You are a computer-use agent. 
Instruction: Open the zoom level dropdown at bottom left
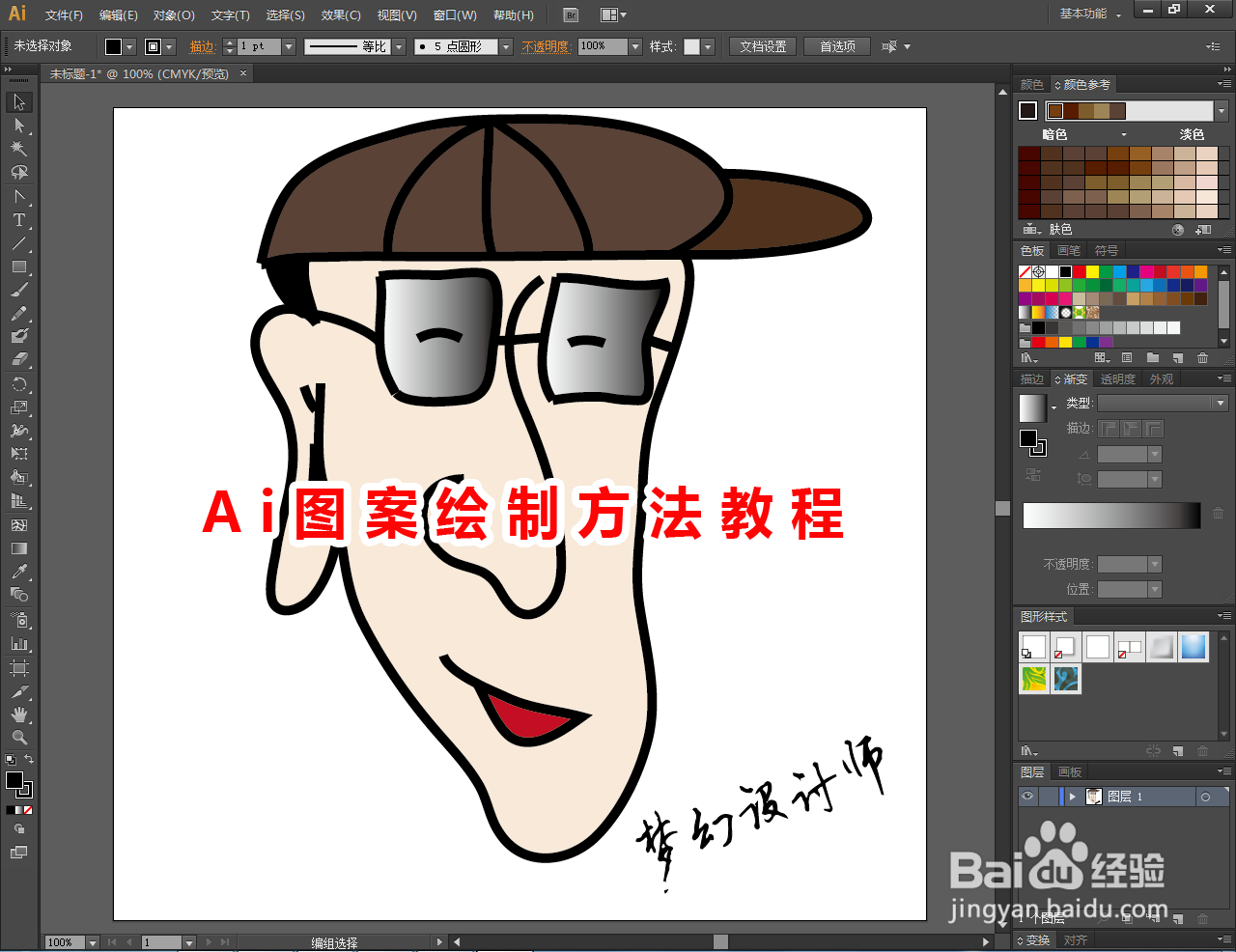[94, 941]
